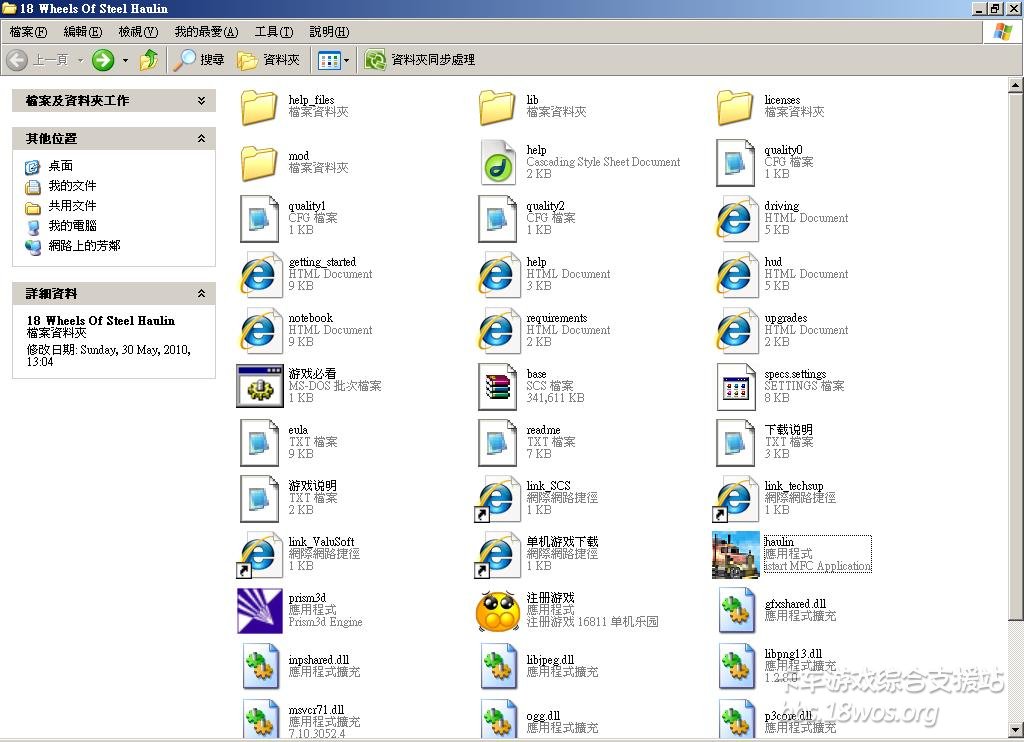This screenshot has width=1024, height=742.
Task: Go up one folder level
Action: tap(149, 60)
